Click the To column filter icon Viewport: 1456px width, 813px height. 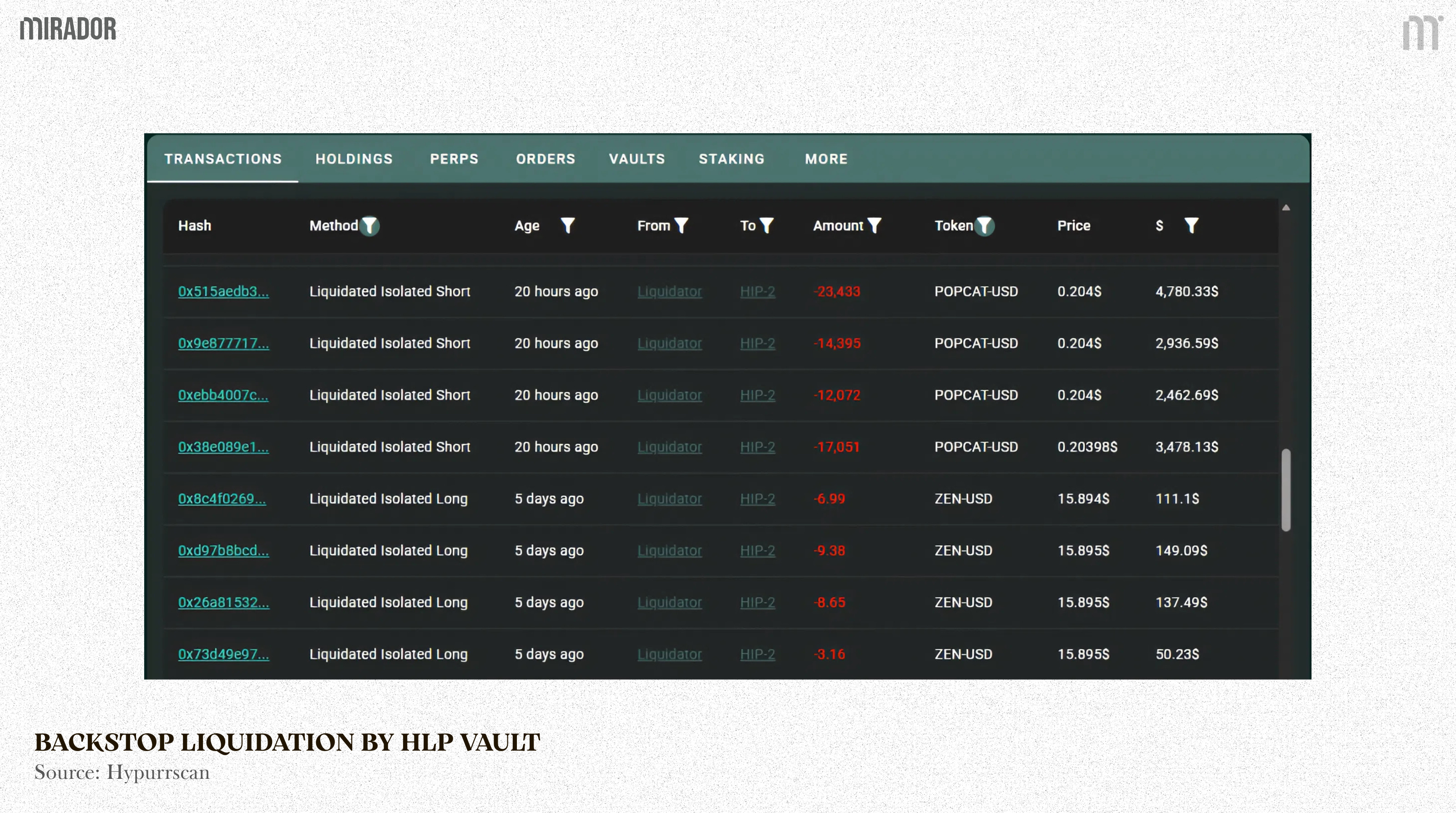[x=767, y=226]
